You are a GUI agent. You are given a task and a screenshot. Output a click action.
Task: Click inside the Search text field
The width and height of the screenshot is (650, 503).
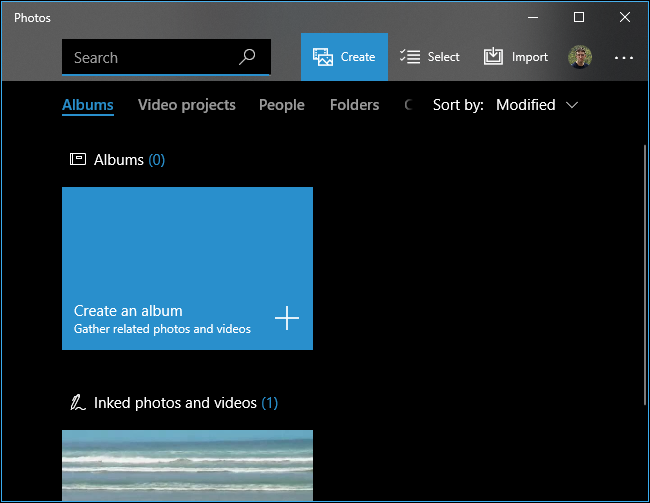coord(145,58)
